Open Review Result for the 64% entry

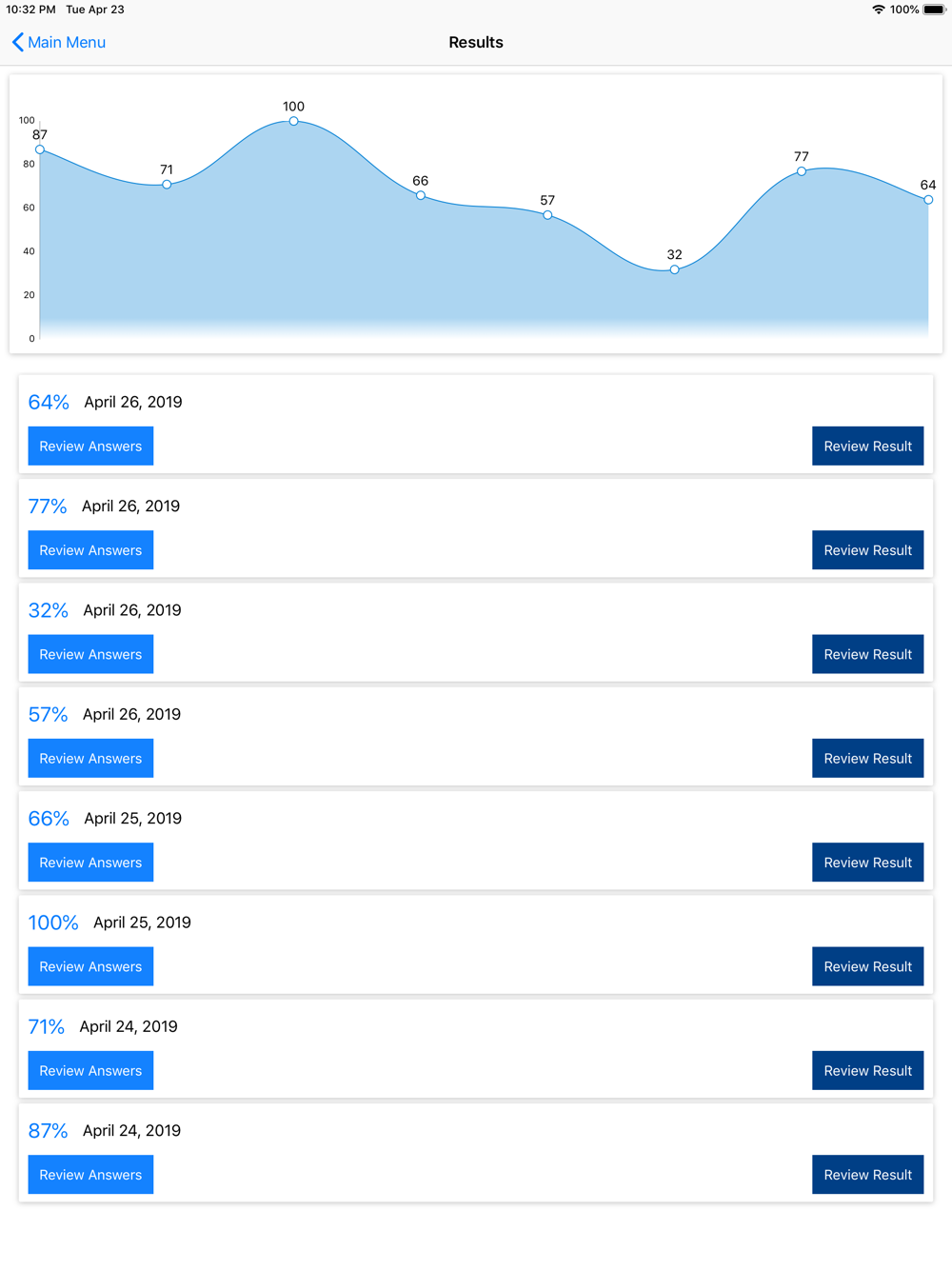(x=867, y=446)
